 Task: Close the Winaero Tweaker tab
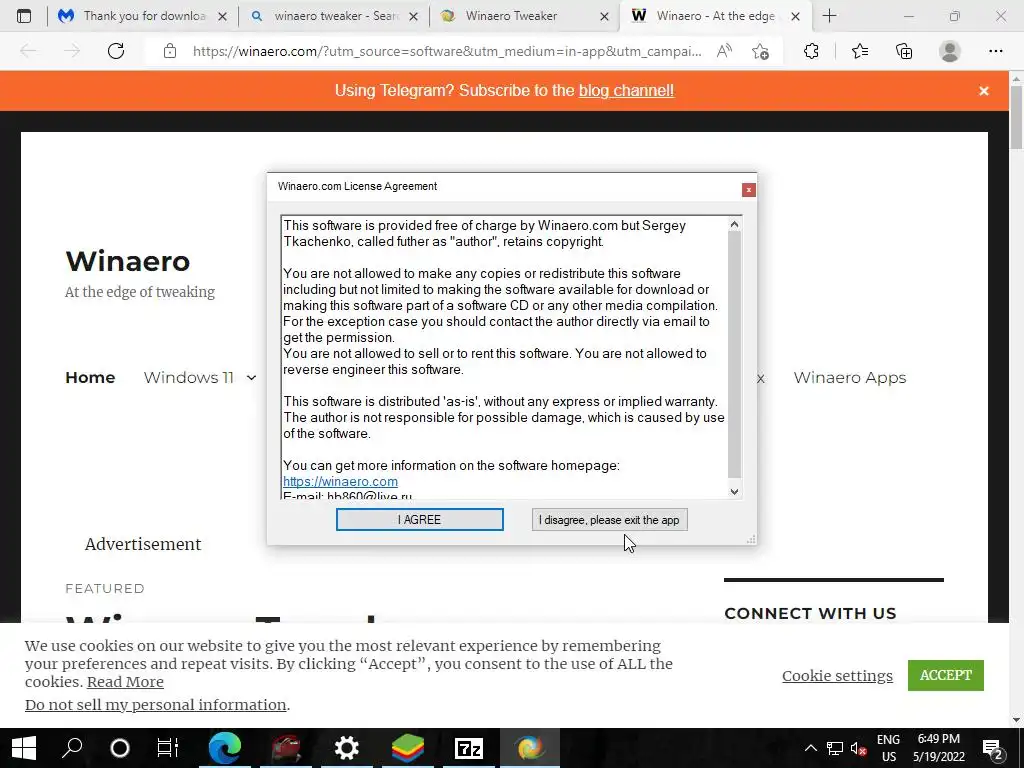pos(605,16)
